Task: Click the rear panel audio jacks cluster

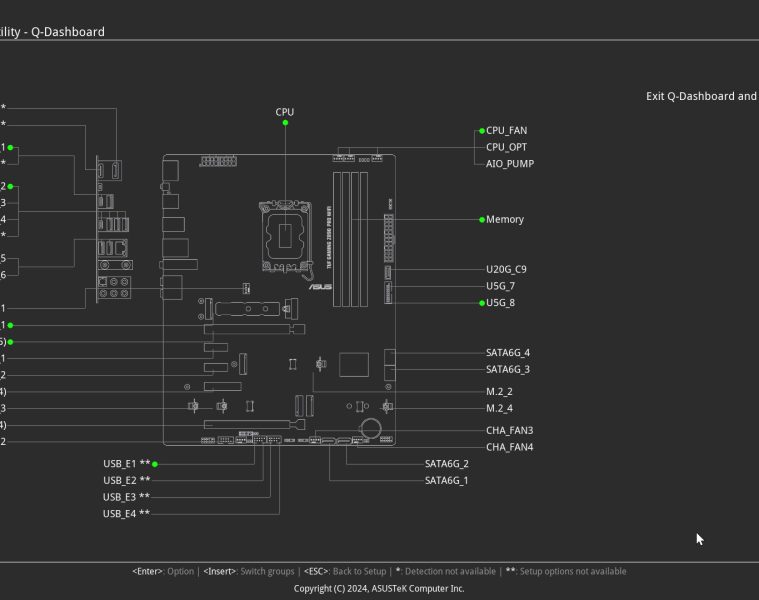Action: pos(114,287)
